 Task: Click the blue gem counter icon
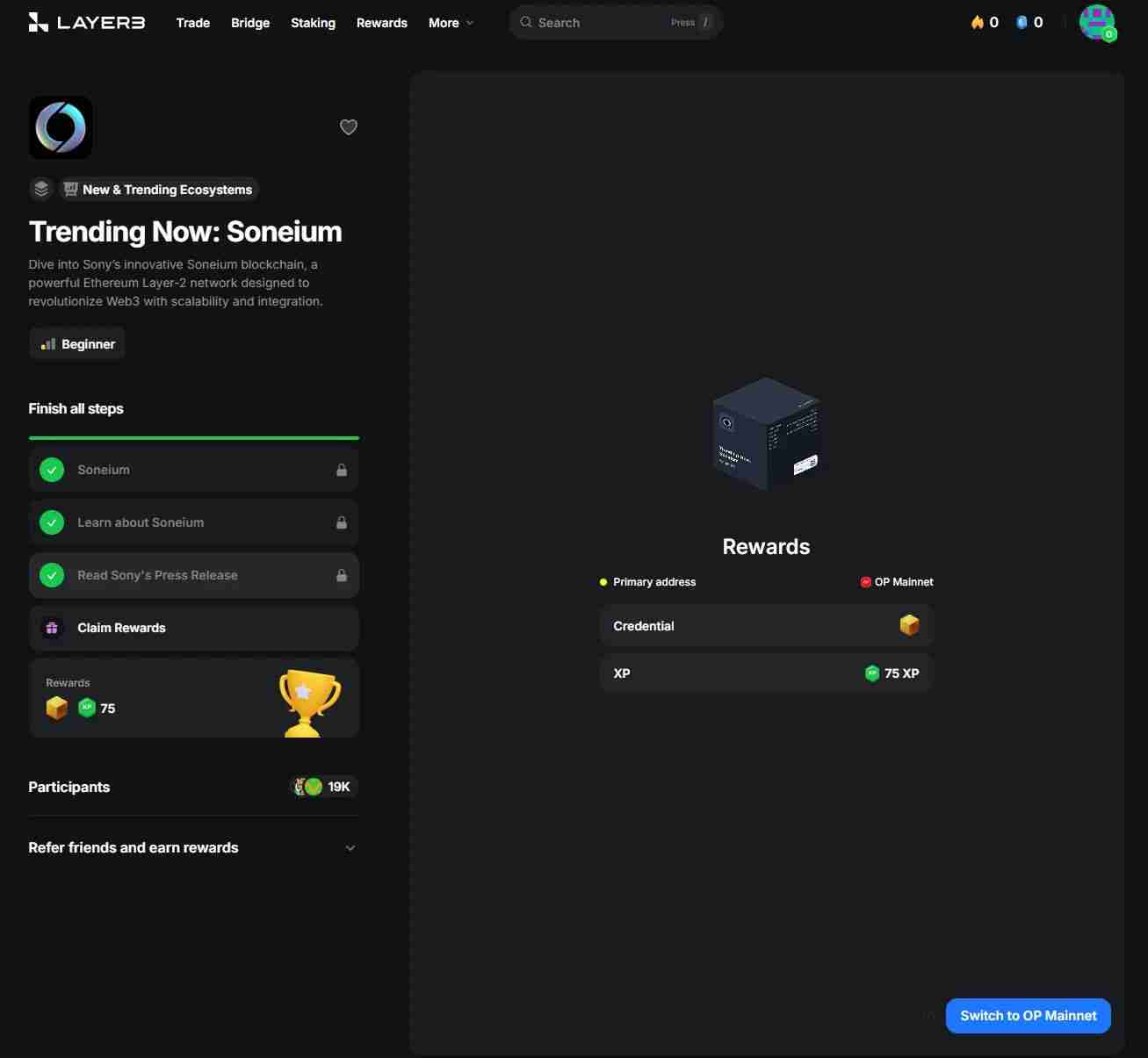click(x=1022, y=23)
